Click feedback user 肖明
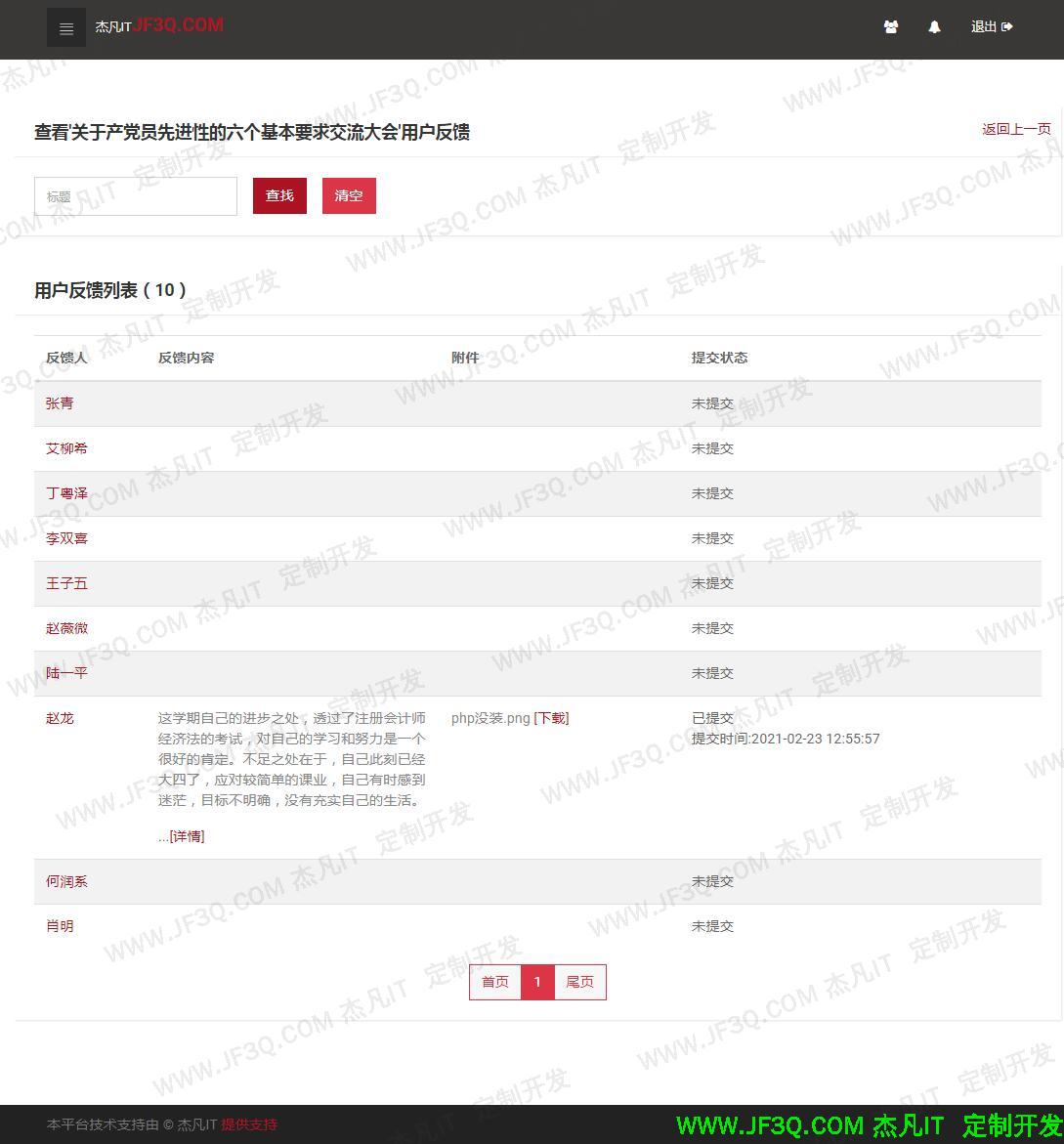This screenshot has height=1144, width=1064. click(60, 925)
